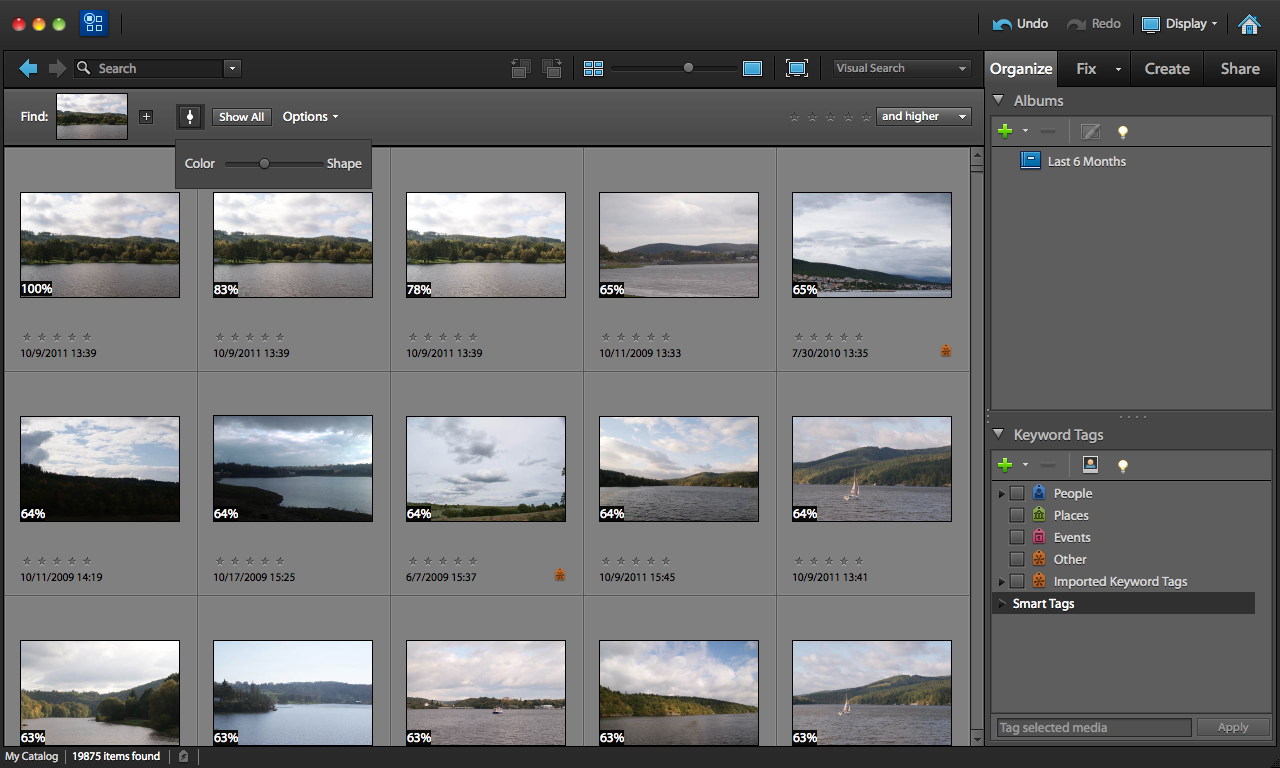Open full screen view
This screenshot has height=768, width=1280.
coord(797,68)
